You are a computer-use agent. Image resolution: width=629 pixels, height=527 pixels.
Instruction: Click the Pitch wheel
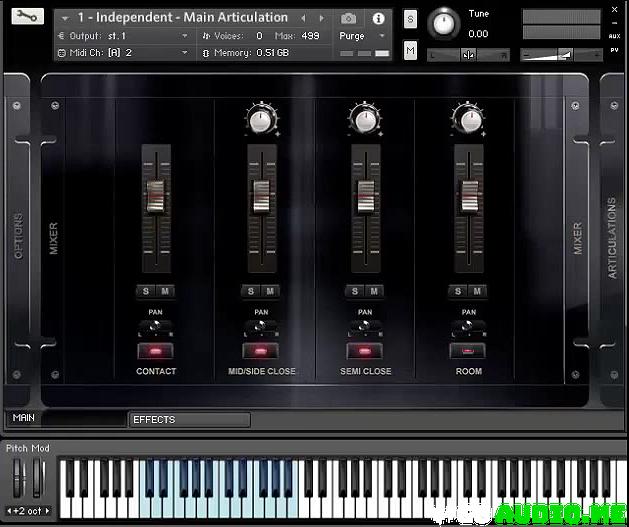click(18, 477)
